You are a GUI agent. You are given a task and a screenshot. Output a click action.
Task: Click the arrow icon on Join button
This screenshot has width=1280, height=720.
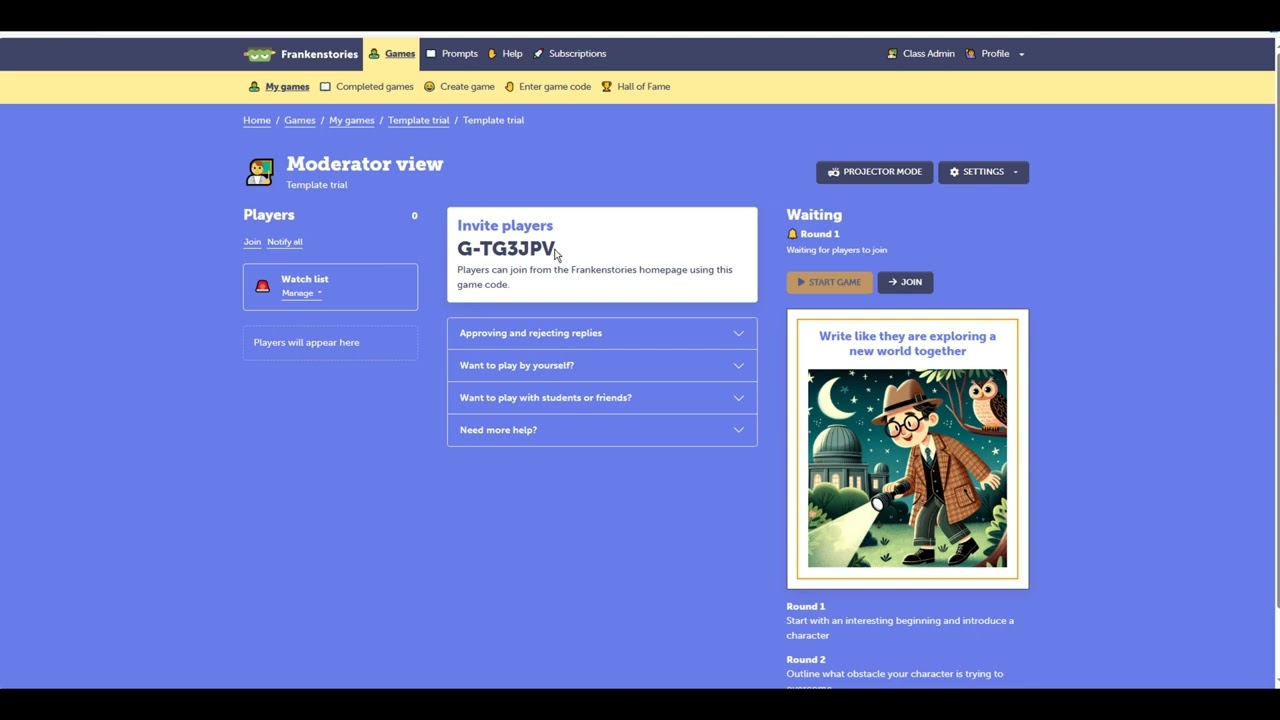pos(893,282)
